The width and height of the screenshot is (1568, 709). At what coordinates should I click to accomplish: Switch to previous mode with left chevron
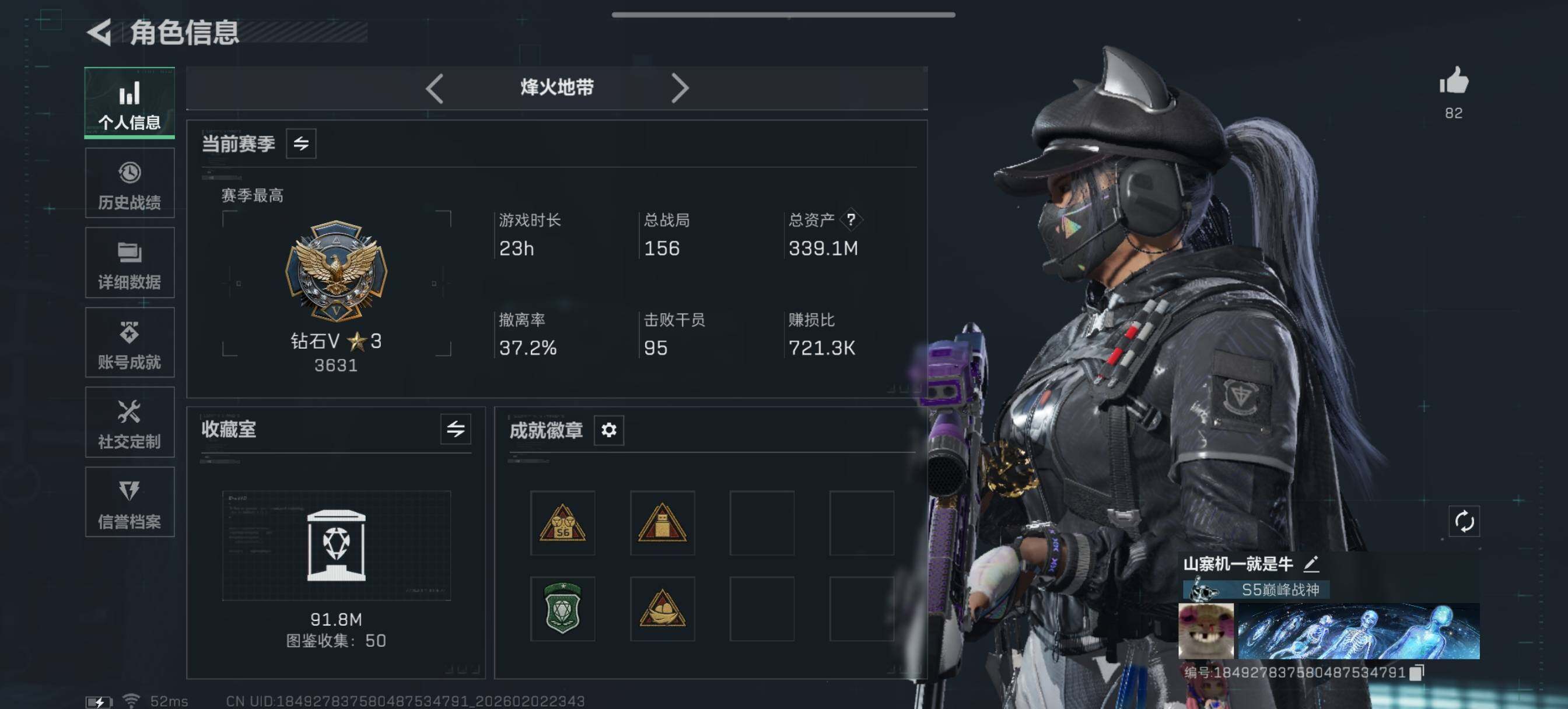point(434,89)
